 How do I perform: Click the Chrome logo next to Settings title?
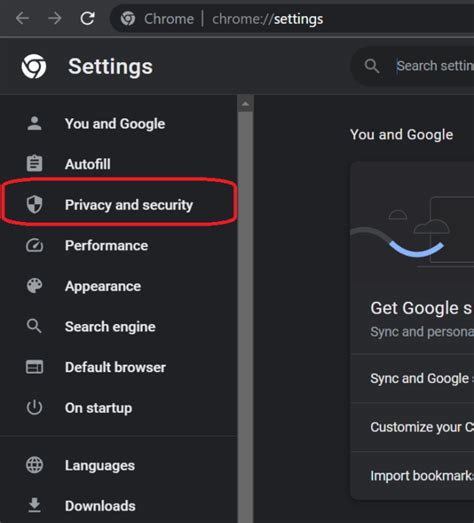coord(34,66)
